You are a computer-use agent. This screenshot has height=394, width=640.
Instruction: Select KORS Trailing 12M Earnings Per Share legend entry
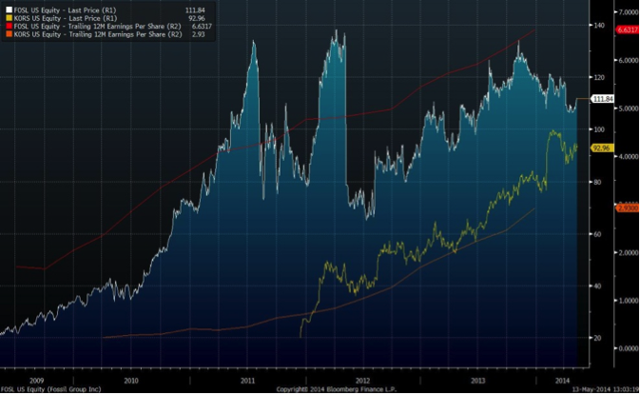[x=98, y=35]
